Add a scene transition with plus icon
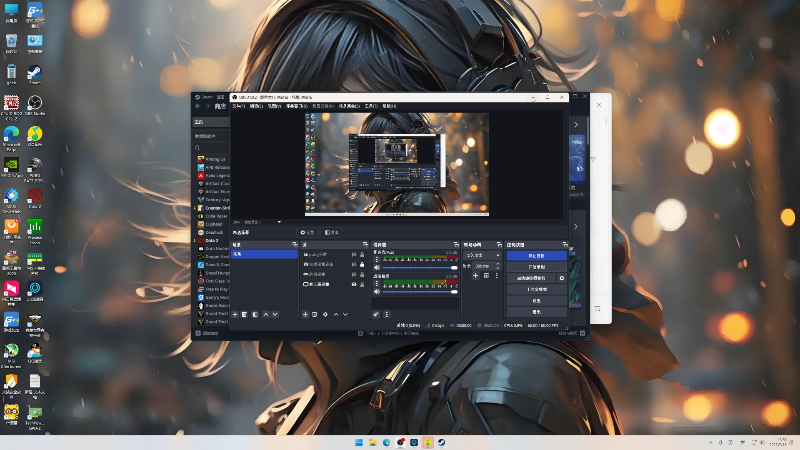 coord(475,276)
